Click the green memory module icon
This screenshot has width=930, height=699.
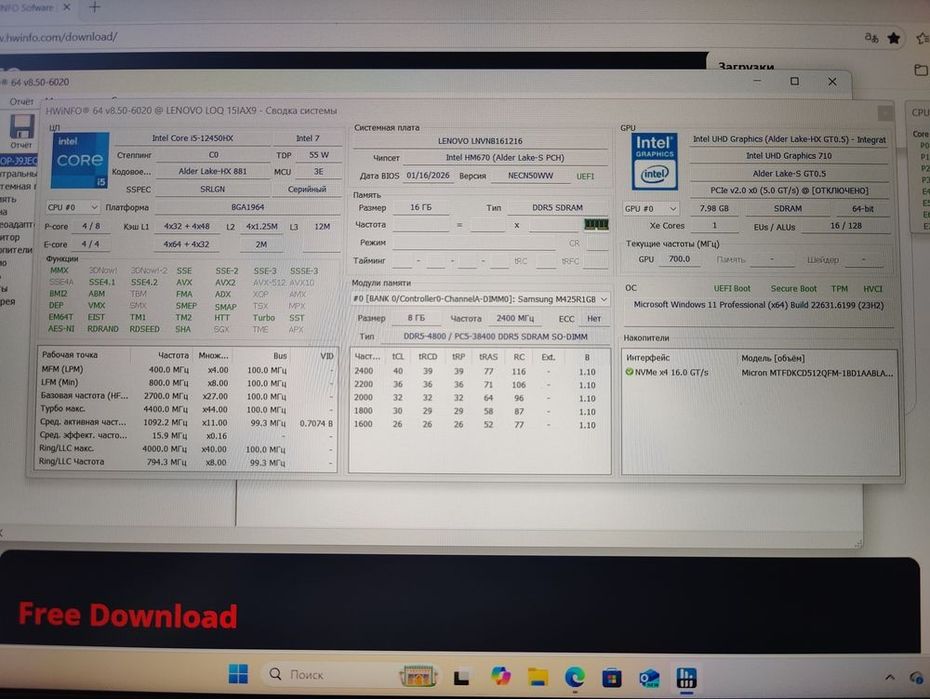pos(596,224)
